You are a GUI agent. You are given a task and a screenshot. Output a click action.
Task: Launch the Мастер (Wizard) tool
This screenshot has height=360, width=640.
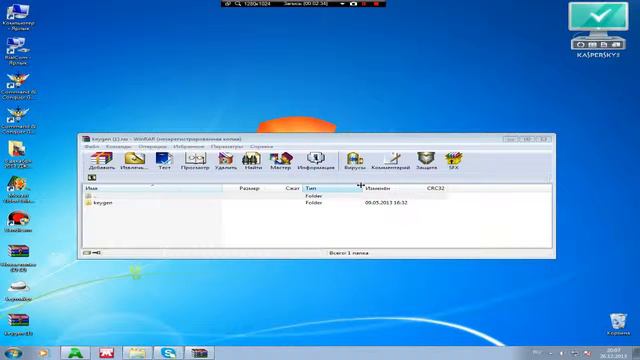pos(281,161)
